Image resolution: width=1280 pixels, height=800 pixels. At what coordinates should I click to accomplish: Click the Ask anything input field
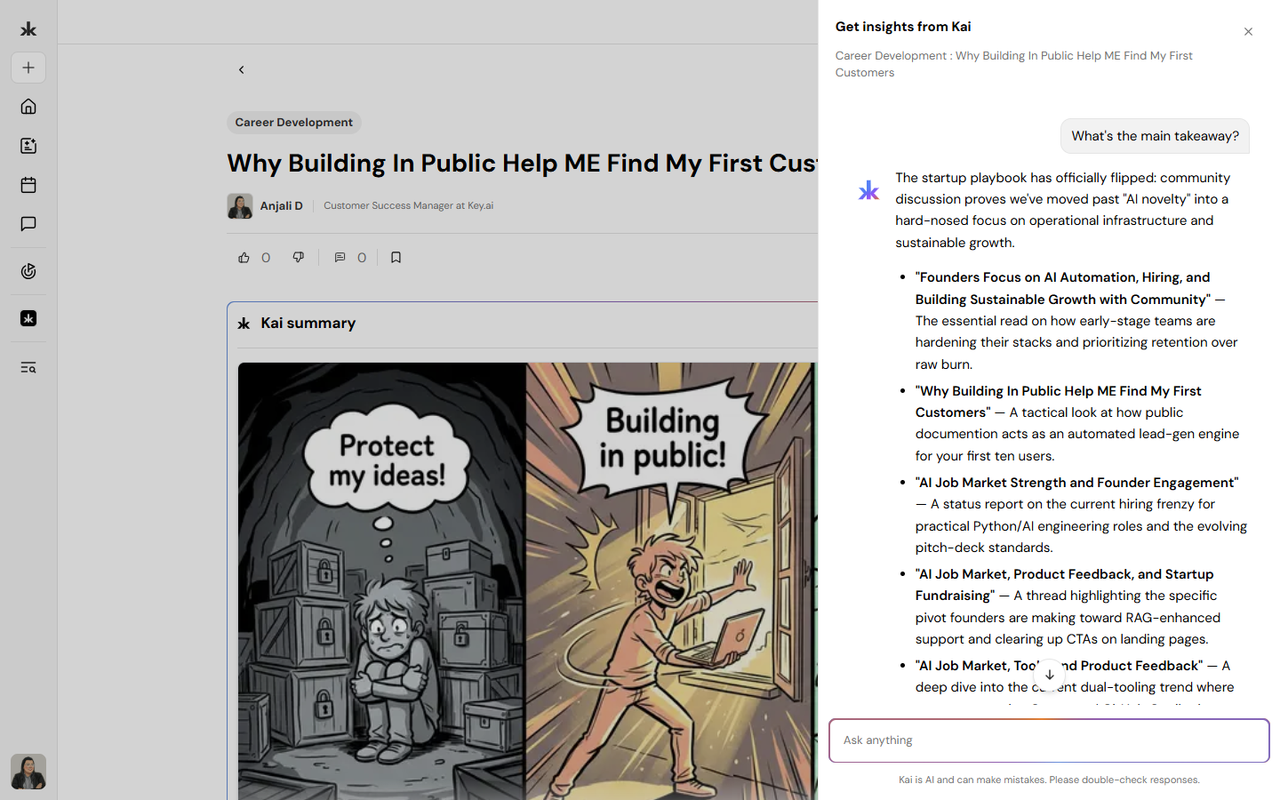(1049, 740)
